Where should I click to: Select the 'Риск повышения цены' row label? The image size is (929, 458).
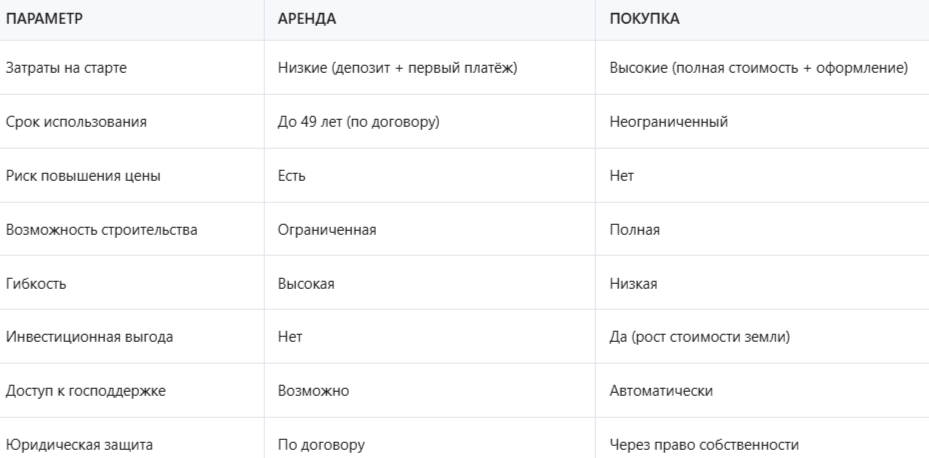pyautogui.click(x=83, y=176)
